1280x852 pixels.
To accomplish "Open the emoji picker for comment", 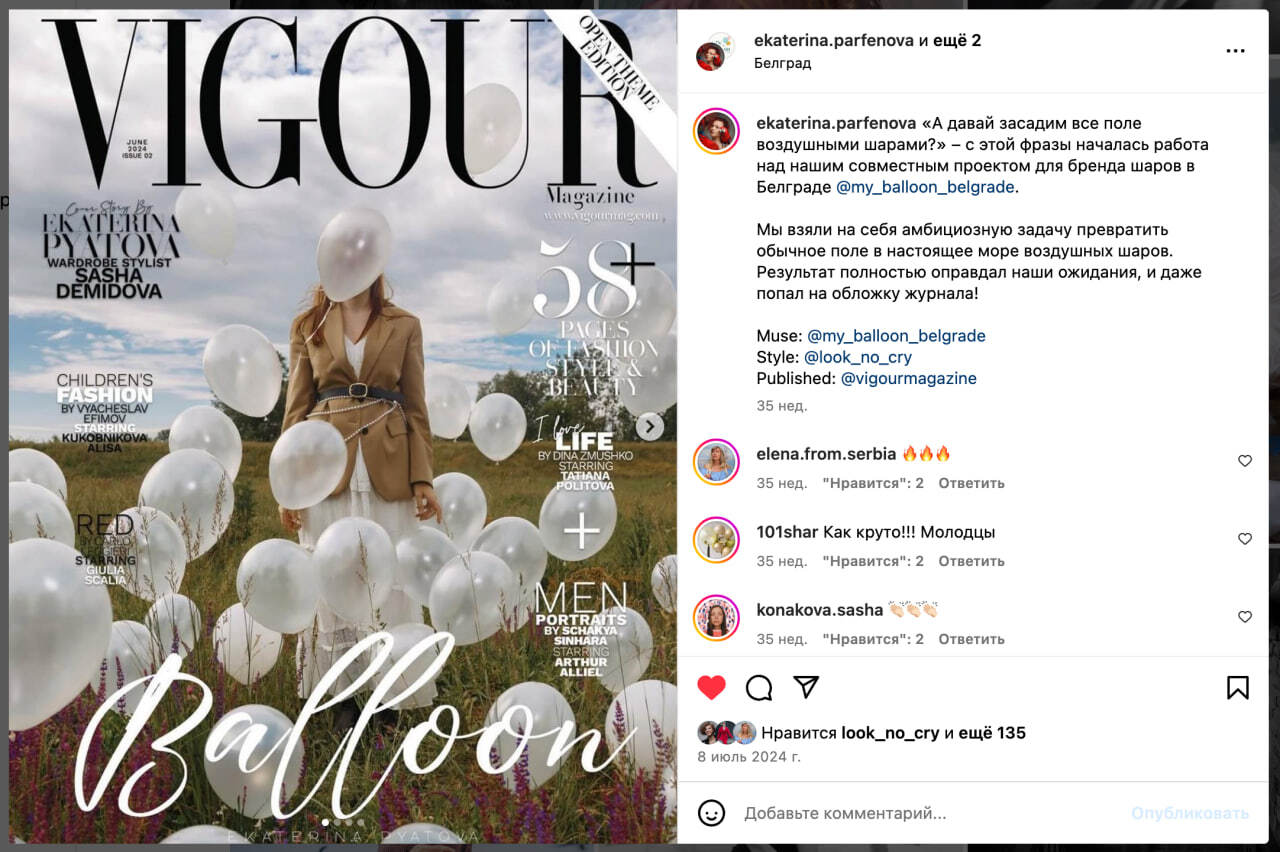I will [x=711, y=813].
